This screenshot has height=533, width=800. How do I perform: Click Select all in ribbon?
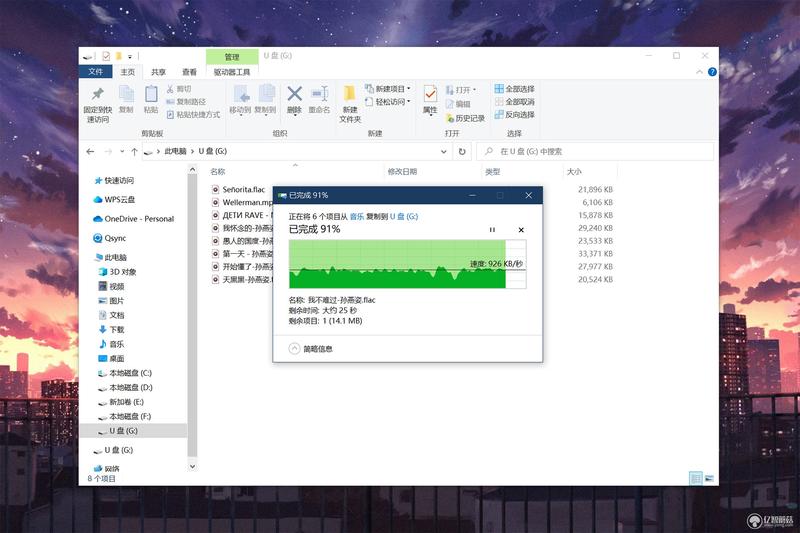(x=514, y=89)
